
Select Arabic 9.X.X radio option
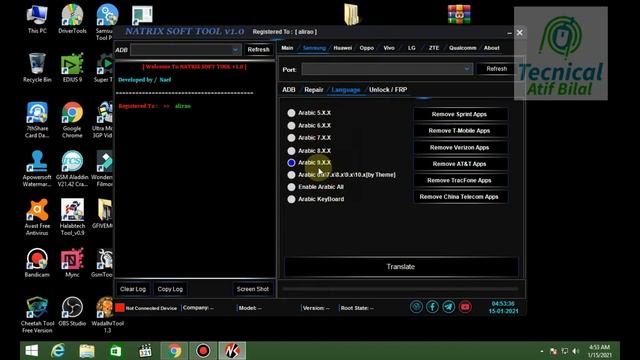pyautogui.click(x=291, y=162)
